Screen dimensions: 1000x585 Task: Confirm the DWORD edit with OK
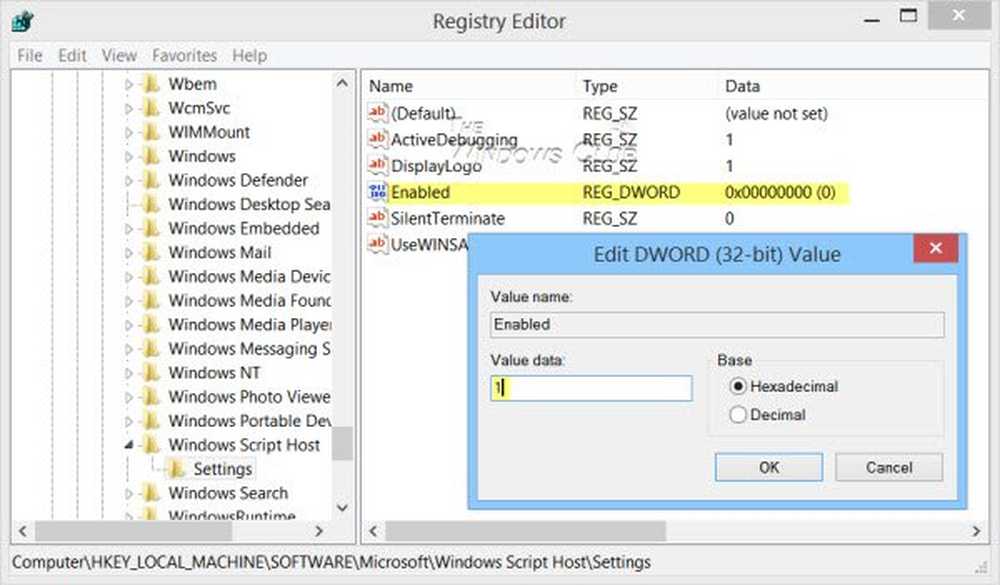[x=768, y=467]
